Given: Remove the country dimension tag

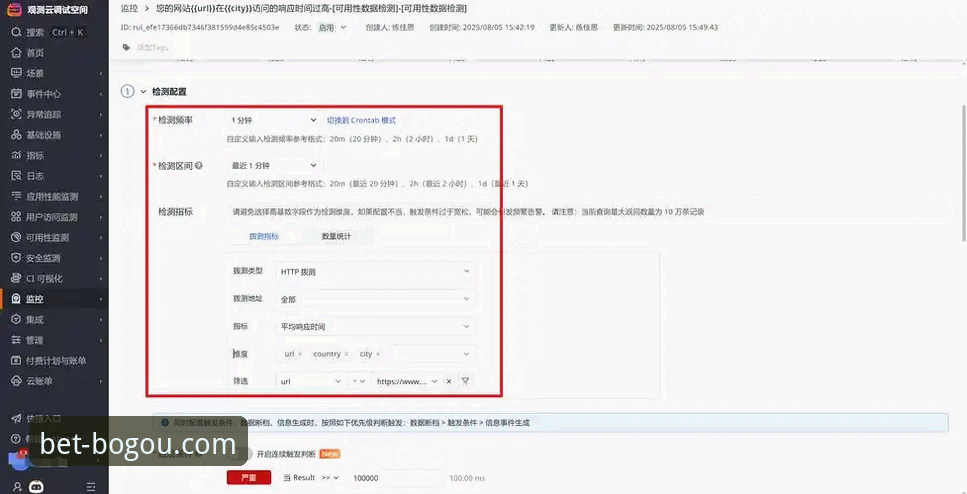Looking at the screenshot, I should (x=346, y=354).
